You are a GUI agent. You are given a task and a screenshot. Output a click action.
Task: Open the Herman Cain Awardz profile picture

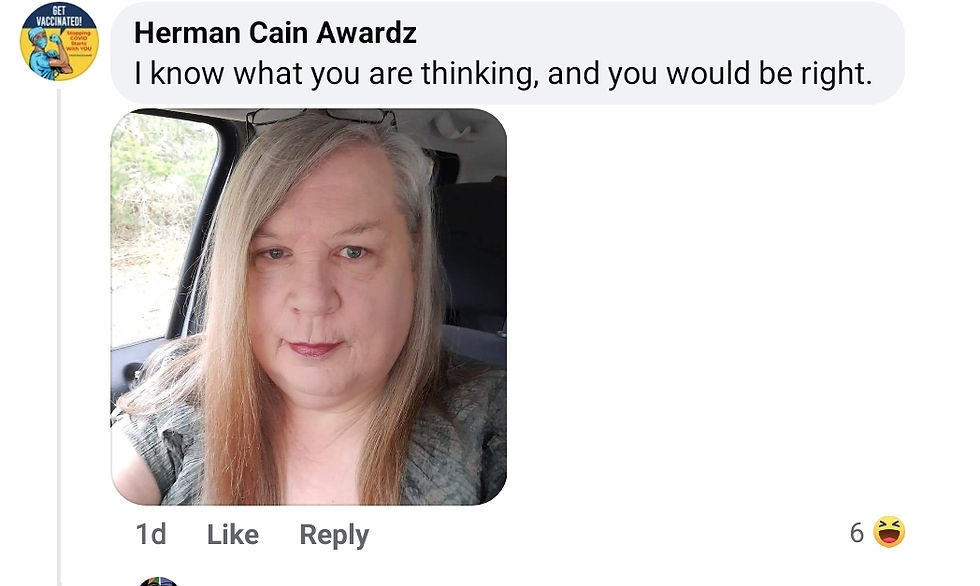59,41
